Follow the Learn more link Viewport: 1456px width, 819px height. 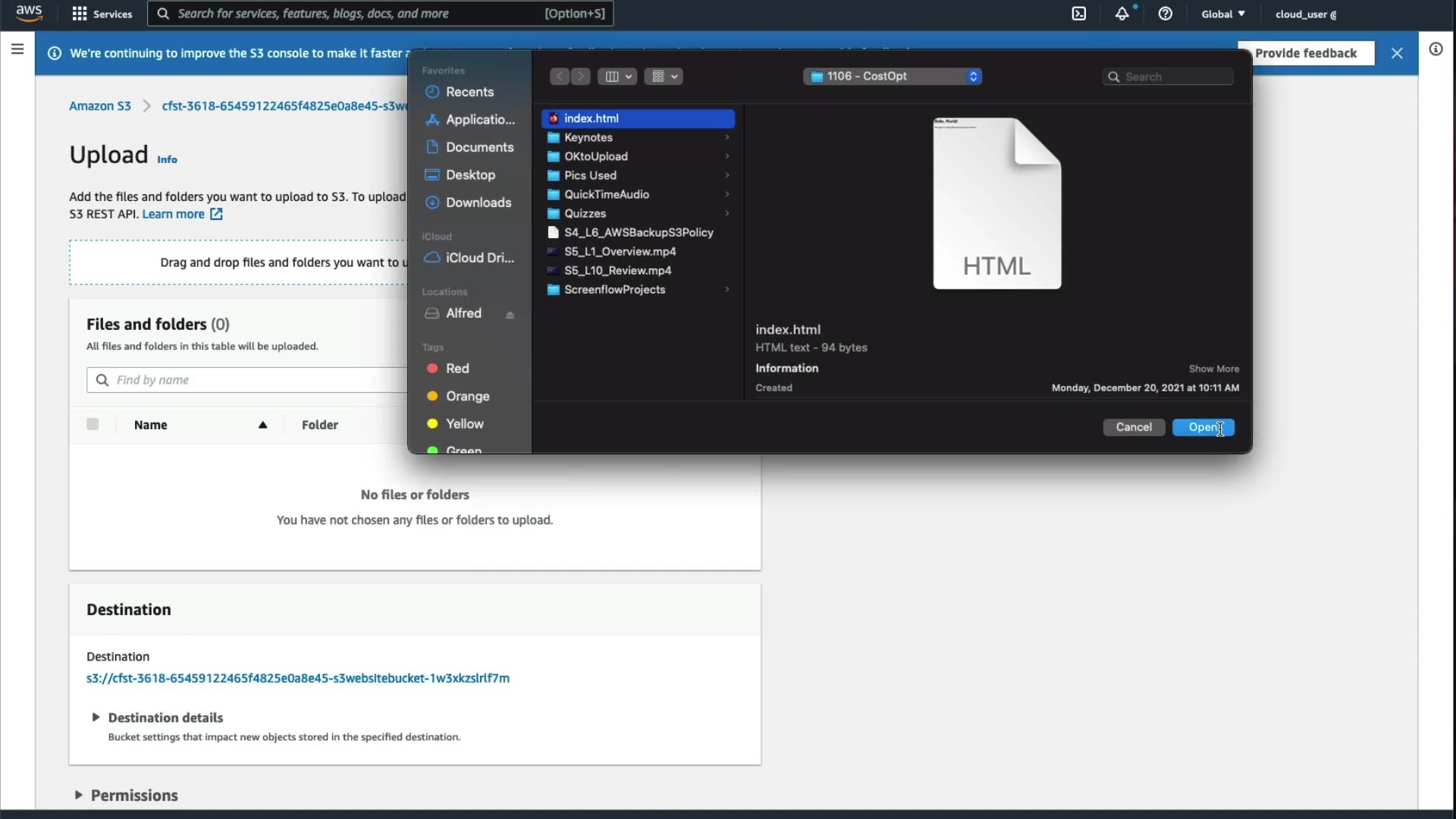tap(174, 214)
